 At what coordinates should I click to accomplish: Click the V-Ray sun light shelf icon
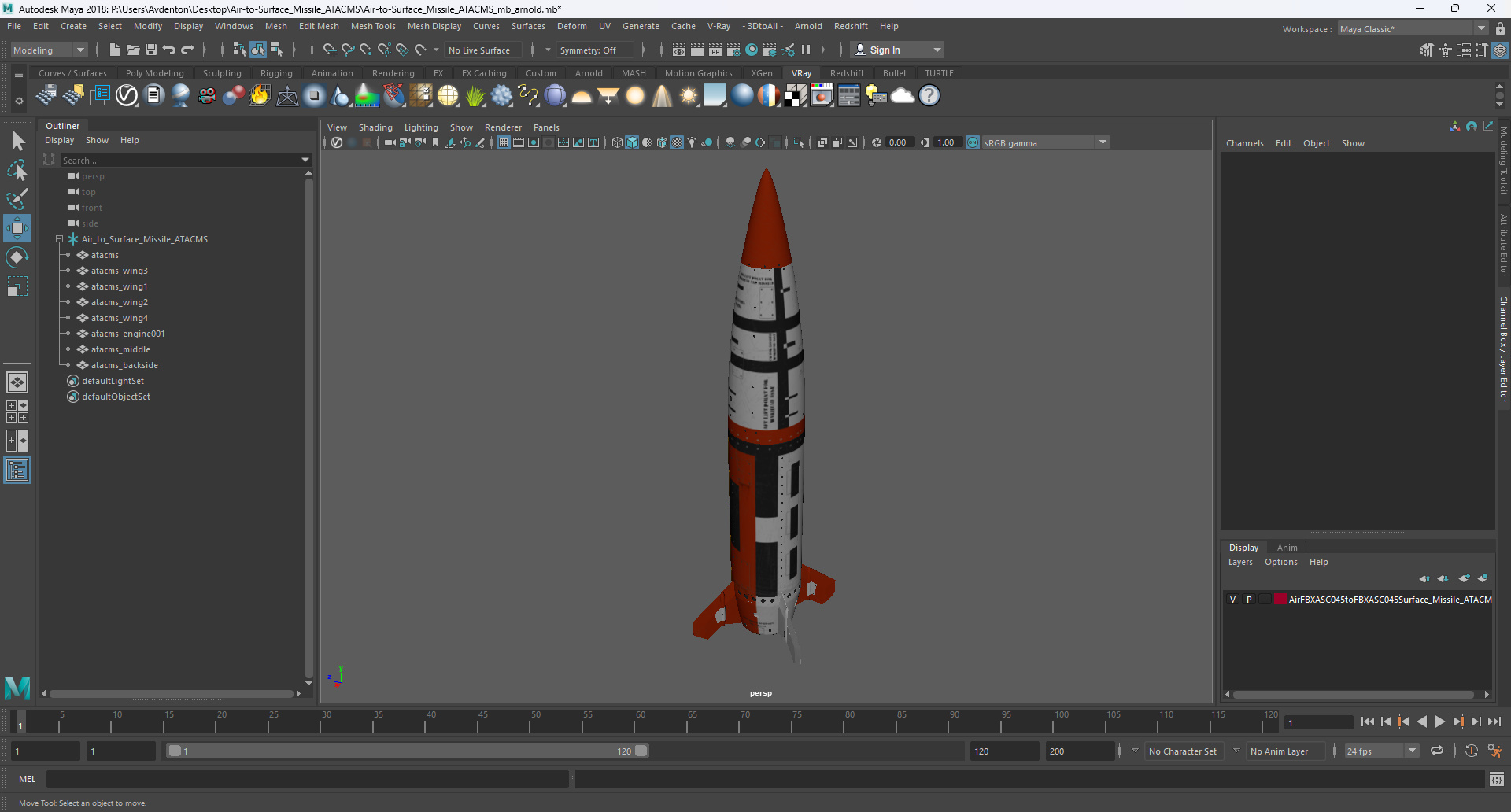(689, 95)
